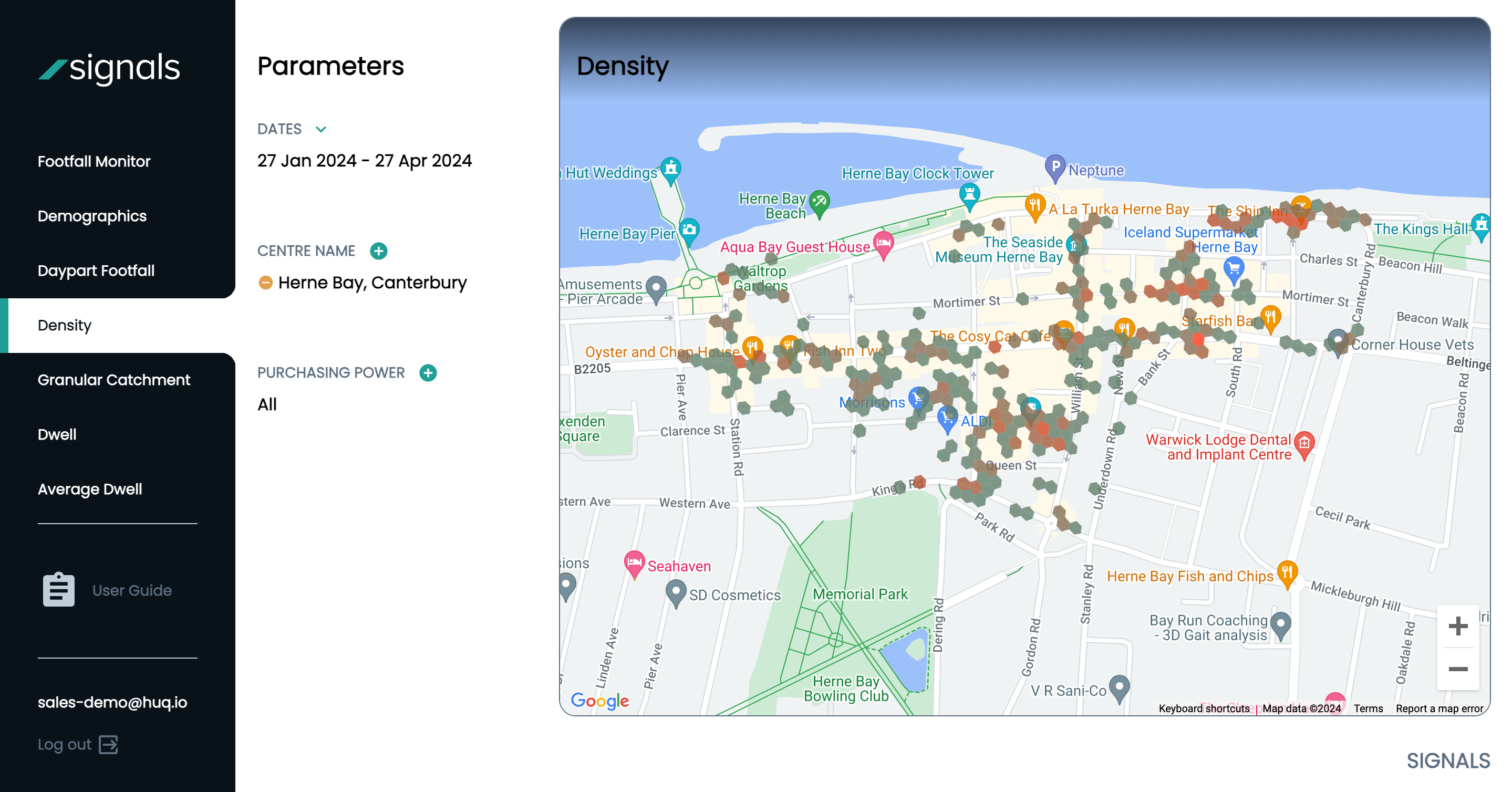Open the Average Dwell page
This screenshot has height=792, width=1512.
[x=90, y=488]
